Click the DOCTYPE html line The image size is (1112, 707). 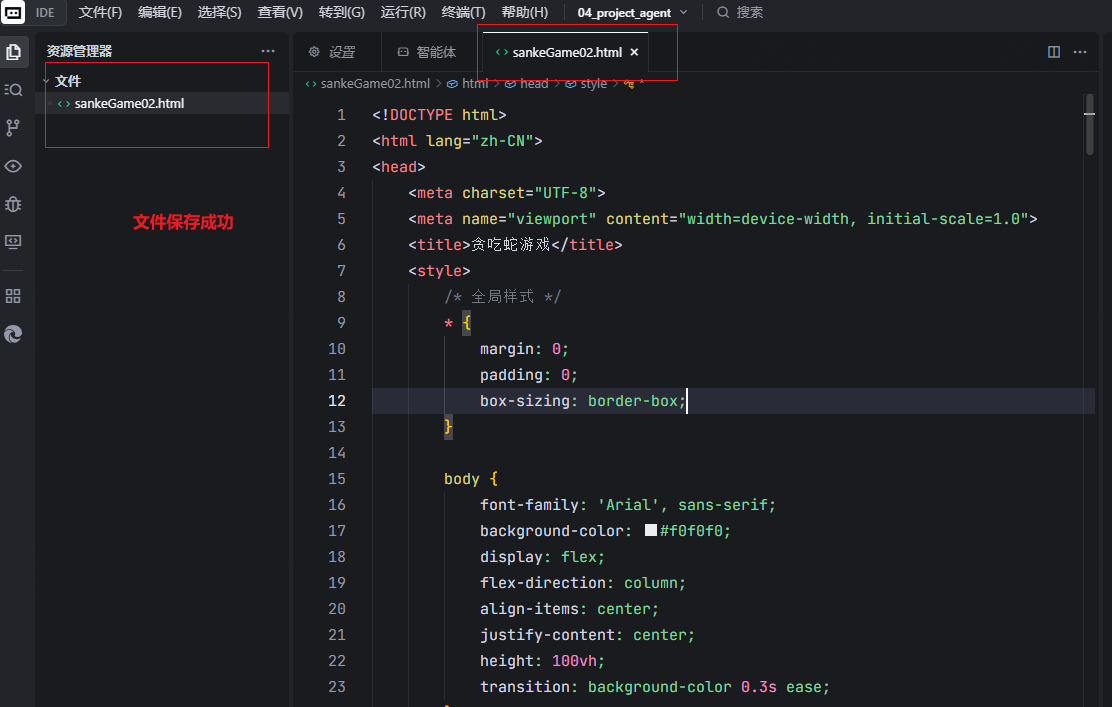click(x=439, y=115)
